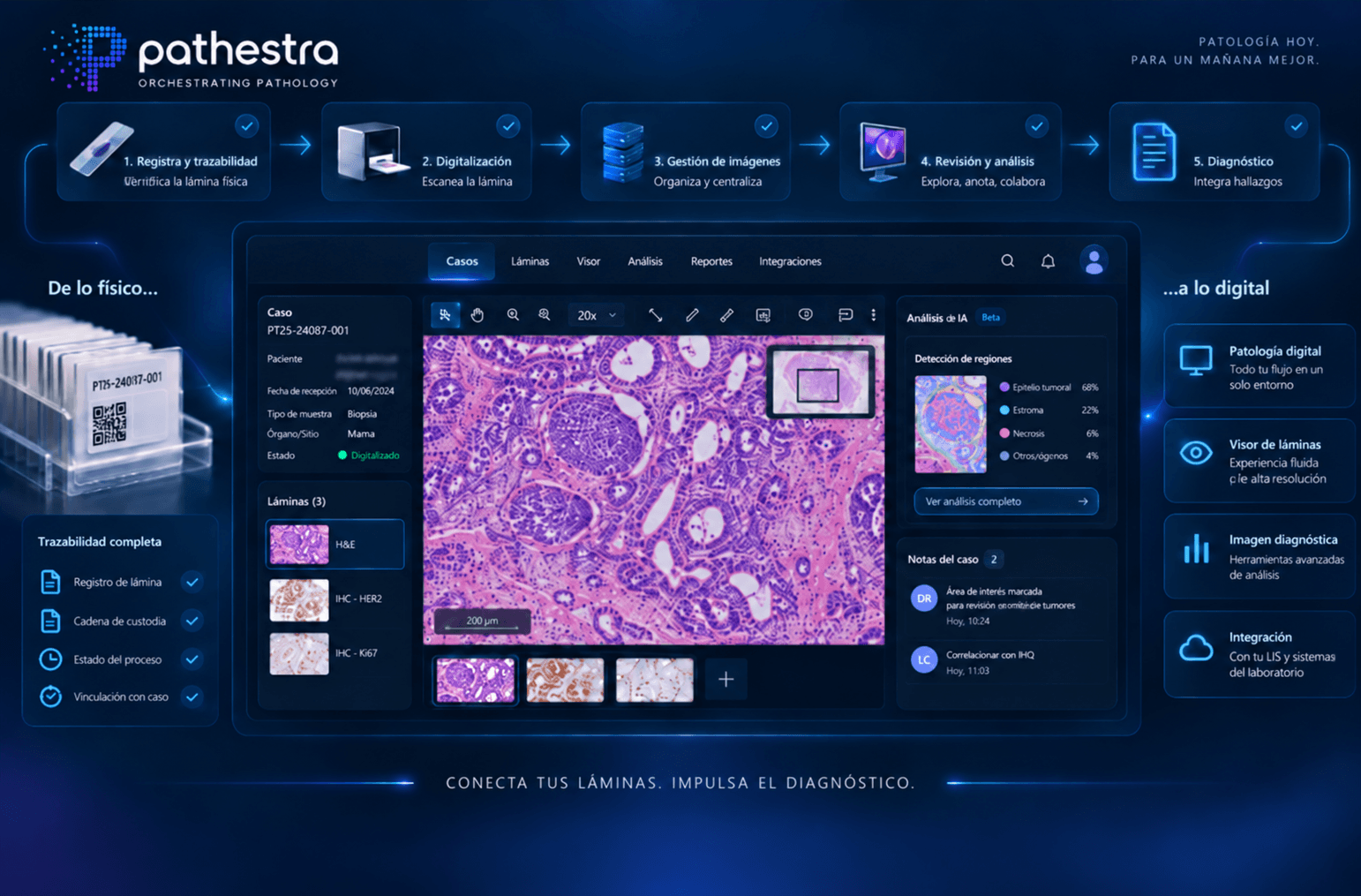Image resolution: width=1361 pixels, height=896 pixels.
Task: Click the purple Epitelio tumoral legend dot
Action: click(x=1004, y=387)
